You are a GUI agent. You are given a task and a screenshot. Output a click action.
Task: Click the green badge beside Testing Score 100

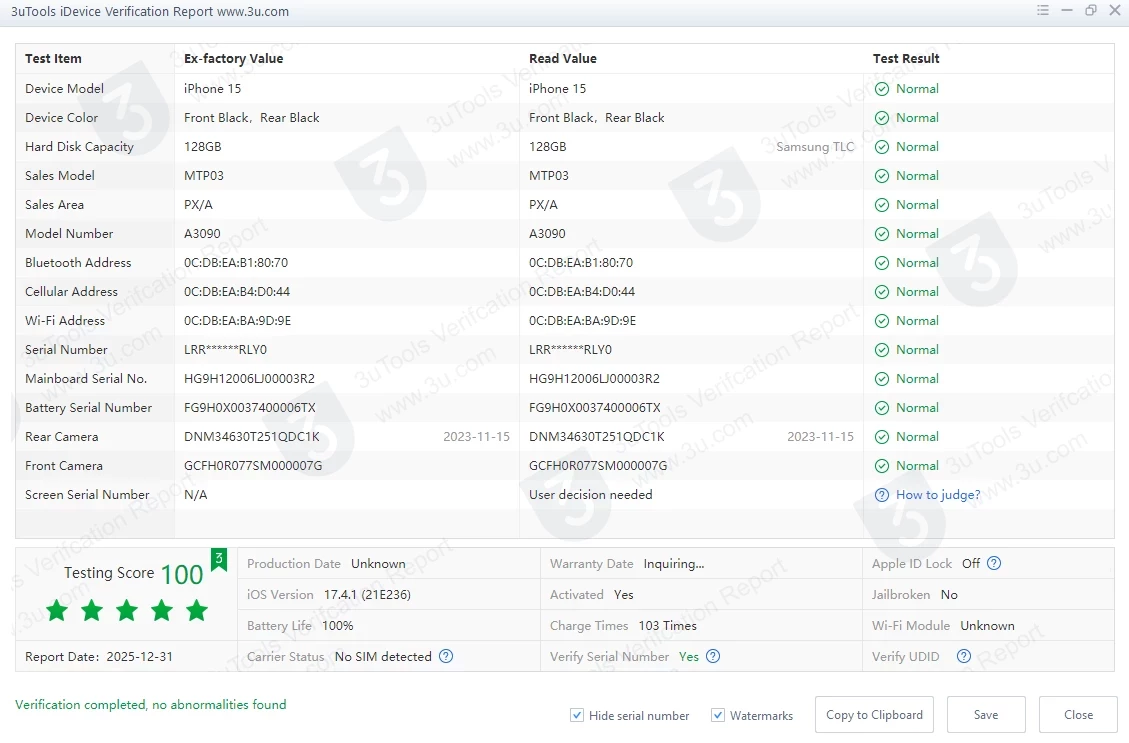(x=219, y=560)
